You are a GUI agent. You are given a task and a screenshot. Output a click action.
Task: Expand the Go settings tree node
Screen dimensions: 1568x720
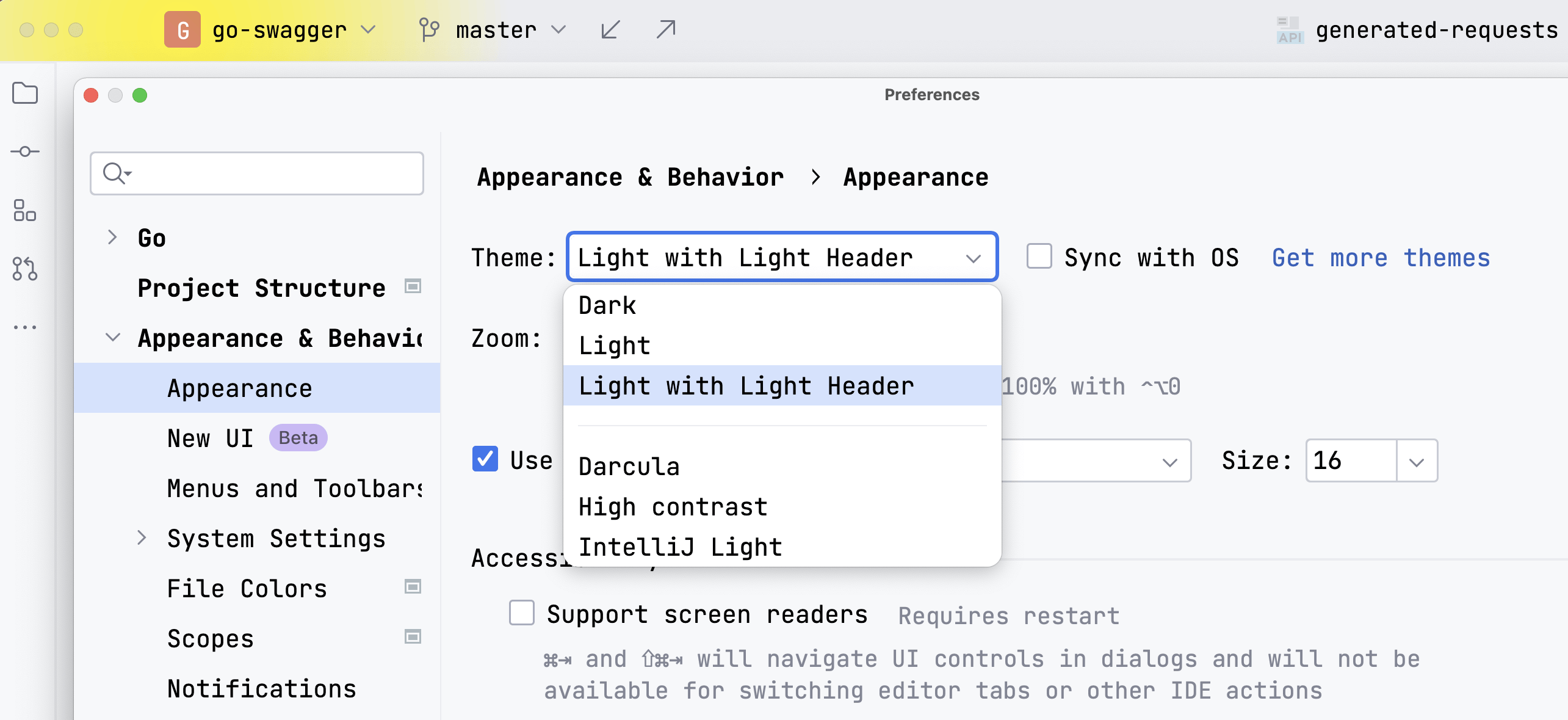coord(112,237)
